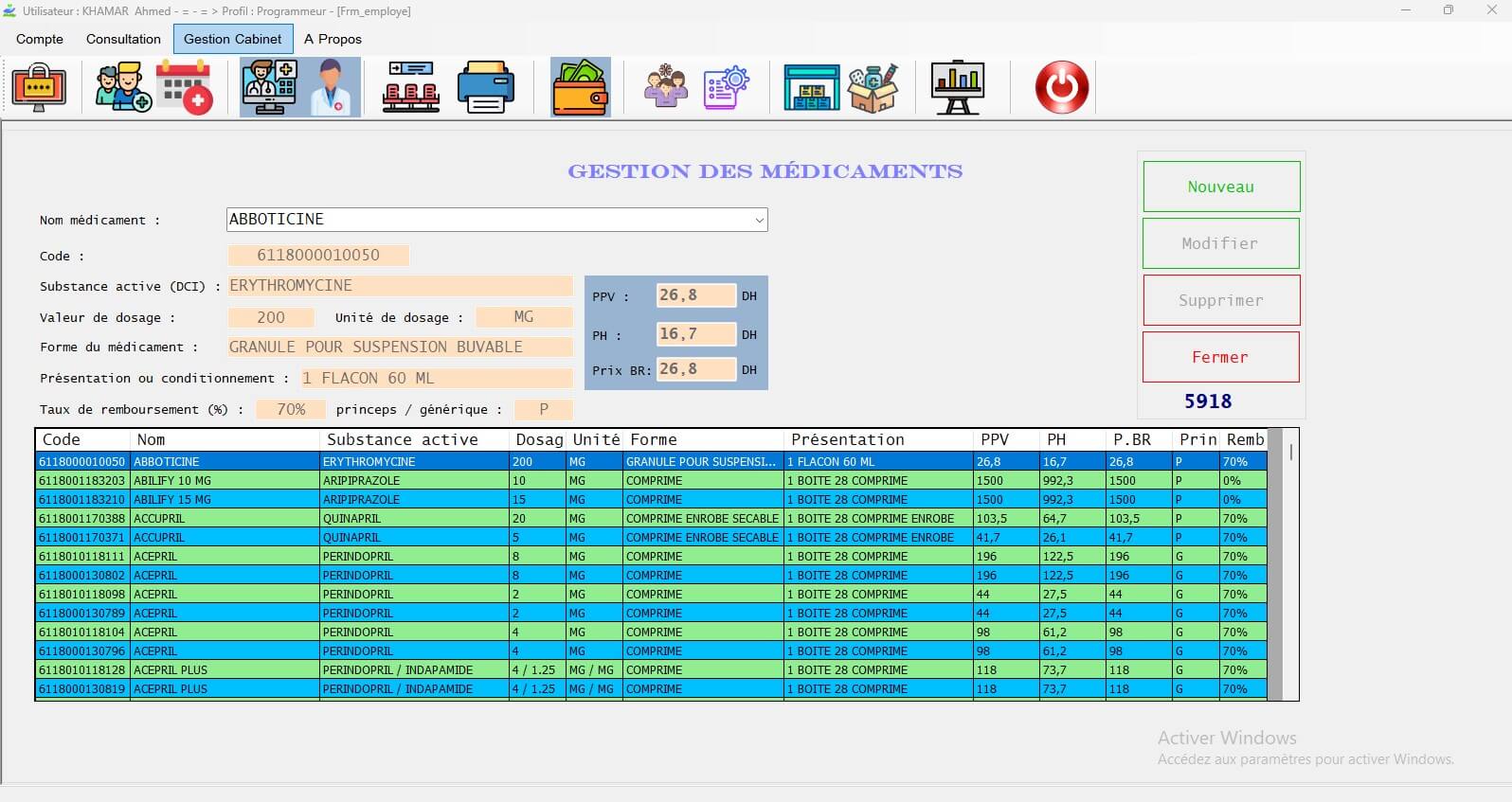This screenshot has width=1512, height=802.
Task: Click the Code field 6118000010050
Action: pos(318,255)
